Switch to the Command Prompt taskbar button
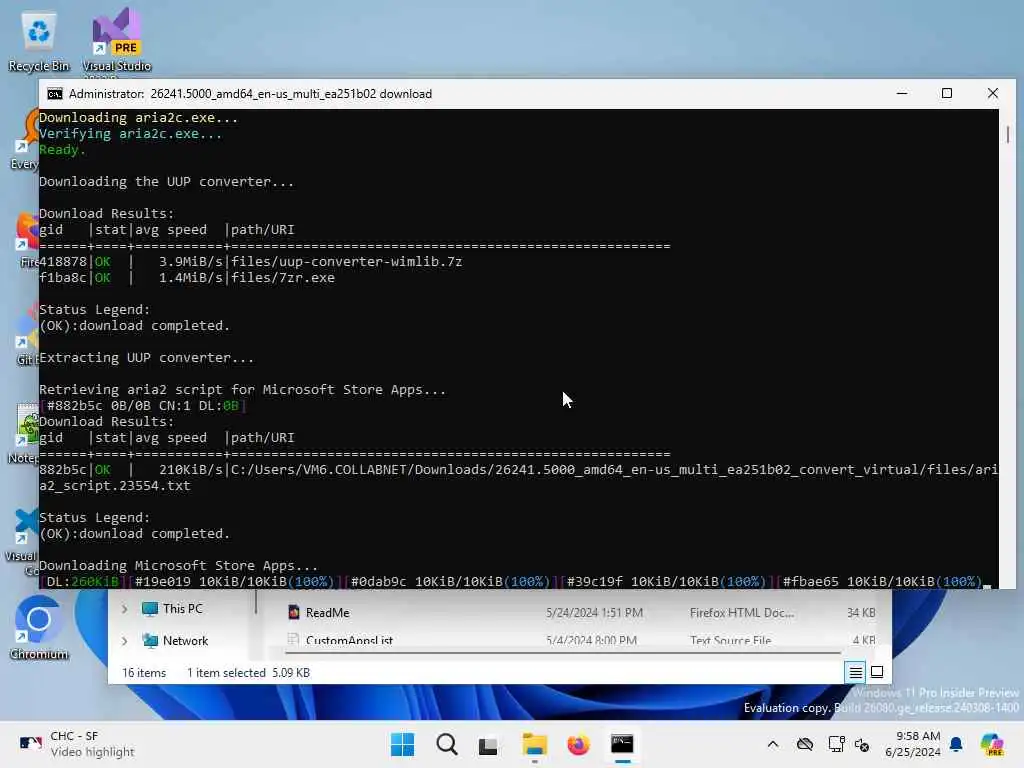Viewport: 1024px width, 768px height. click(x=622, y=744)
